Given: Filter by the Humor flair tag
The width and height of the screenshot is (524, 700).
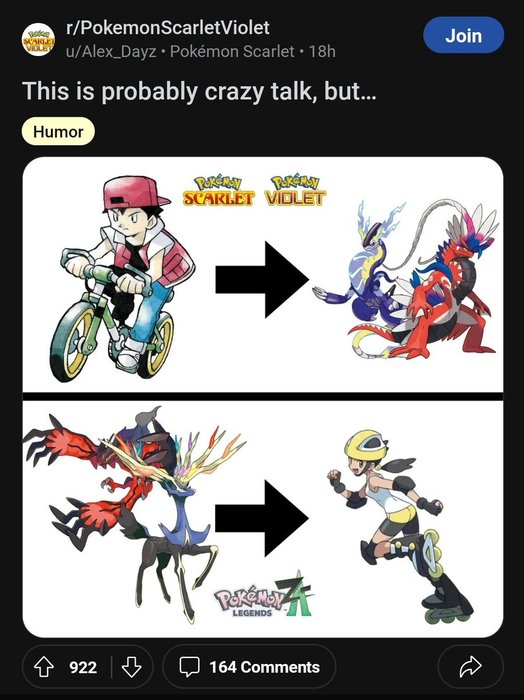Looking at the screenshot, I should click(x=58, y=132).
